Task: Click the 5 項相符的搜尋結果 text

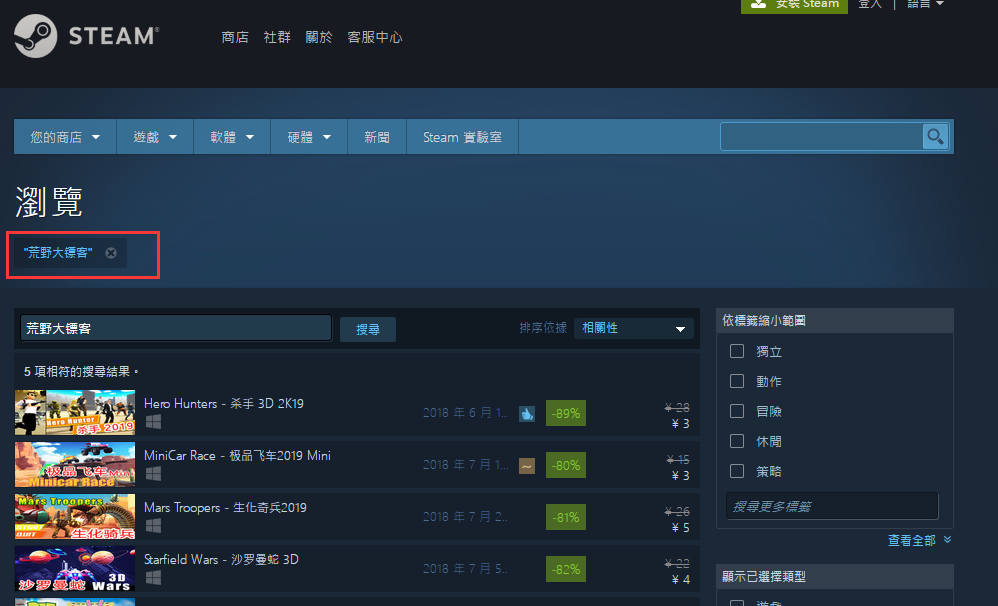Action: (x=80, y=371)
